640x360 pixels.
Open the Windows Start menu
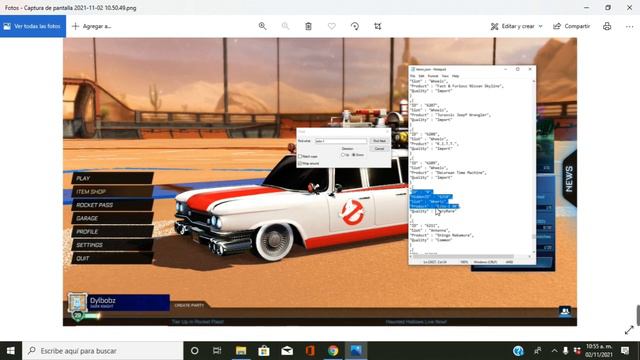11,351
